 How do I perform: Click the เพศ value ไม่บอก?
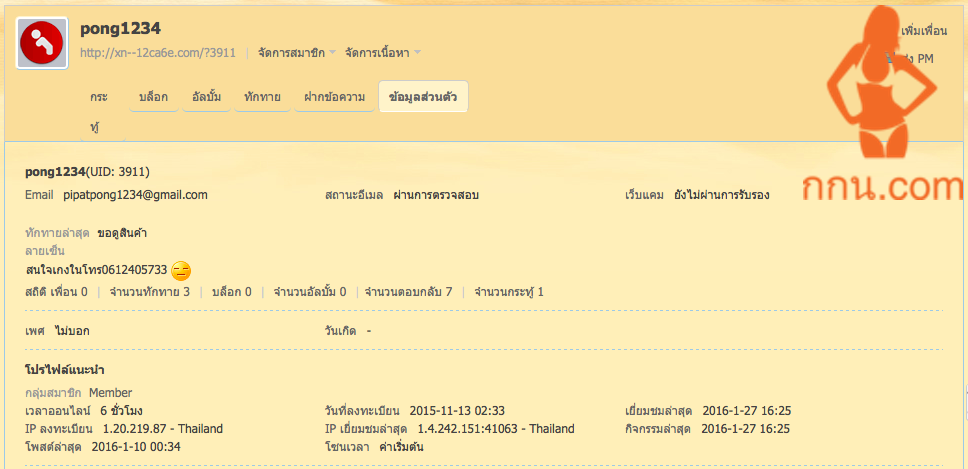(72, 331)
